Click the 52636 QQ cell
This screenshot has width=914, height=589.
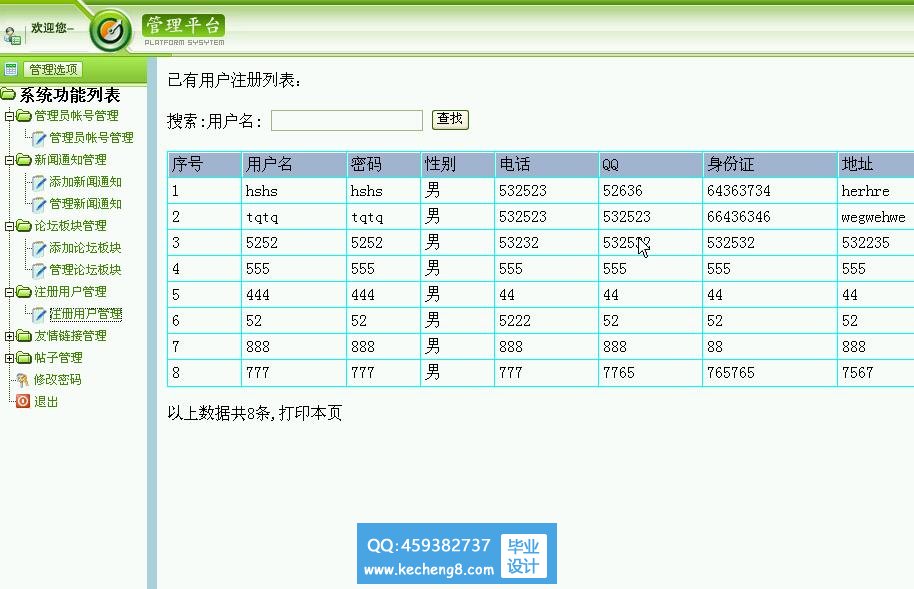[x=651, y=191]
